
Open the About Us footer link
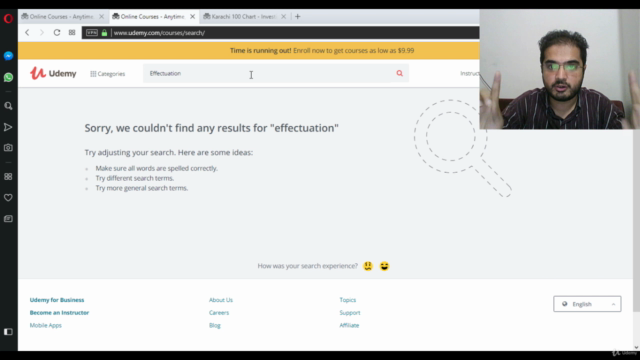pos(221,300)
